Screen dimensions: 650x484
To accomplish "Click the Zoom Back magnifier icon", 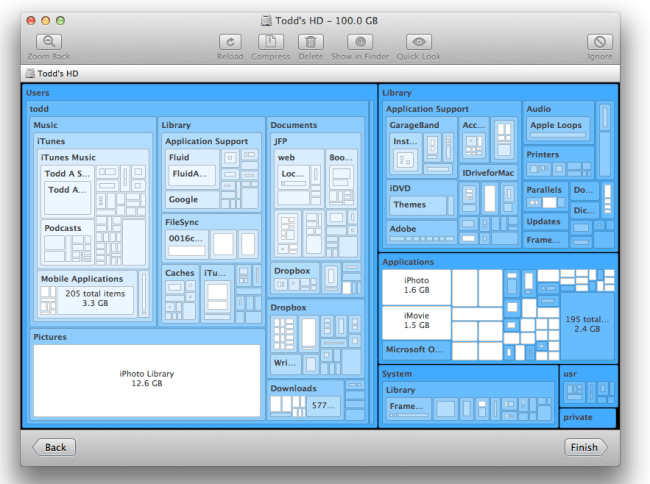I will coord(50,42).
